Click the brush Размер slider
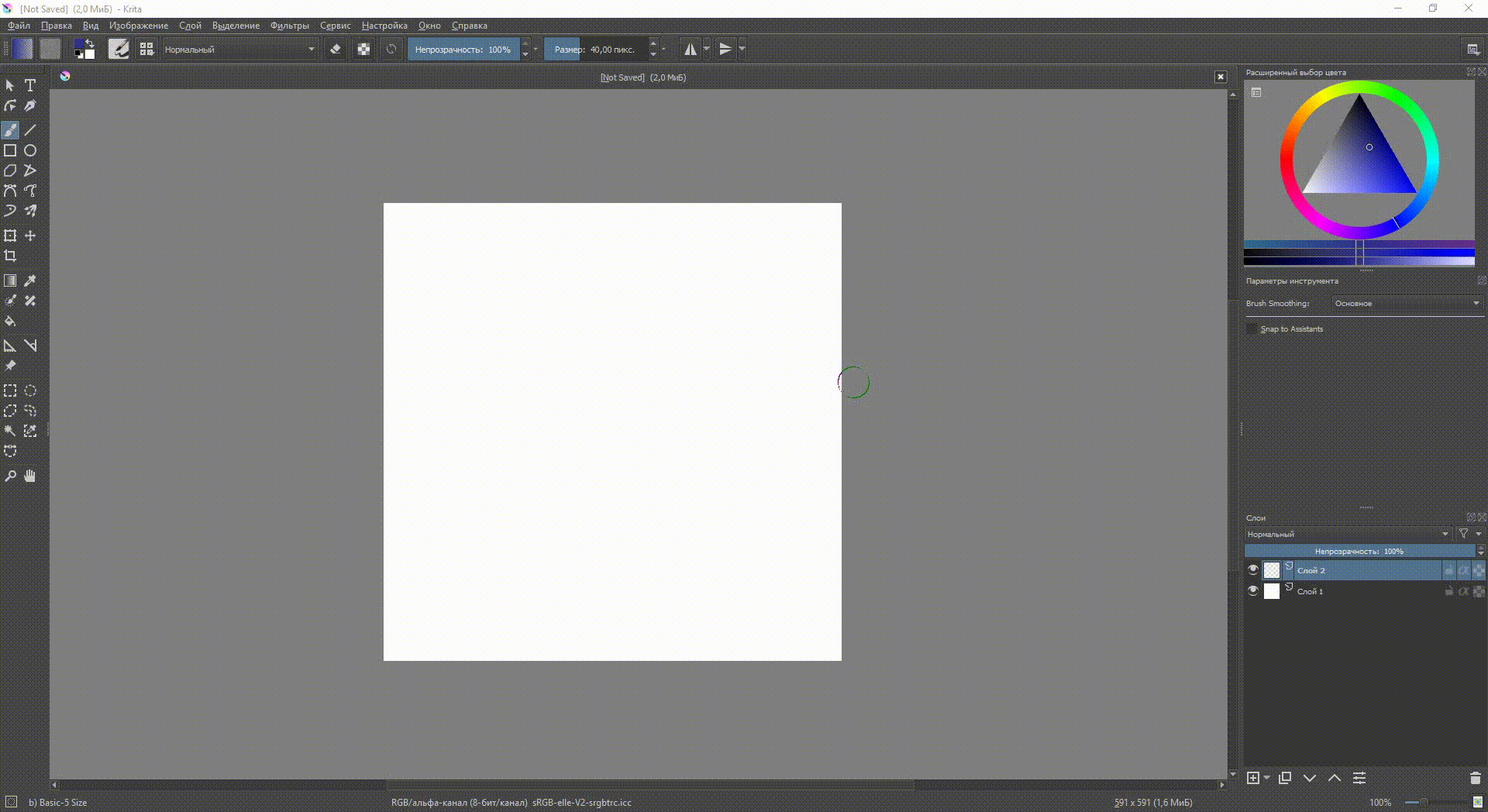This screenshot has height=812, width=1488. coord(595,50)
